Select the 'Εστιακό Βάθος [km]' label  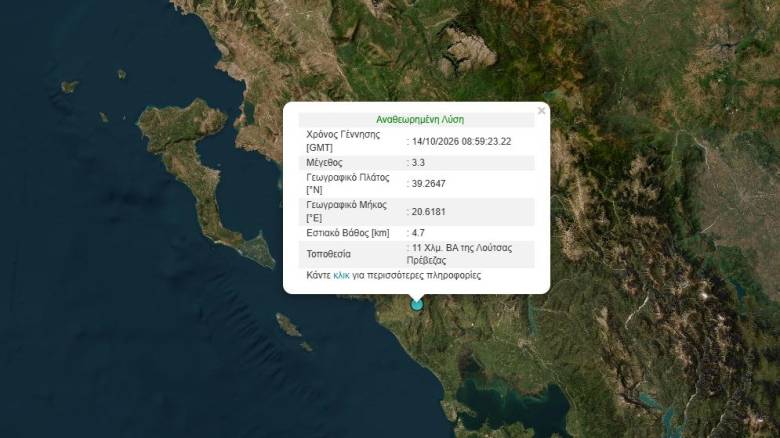[348, 232]
